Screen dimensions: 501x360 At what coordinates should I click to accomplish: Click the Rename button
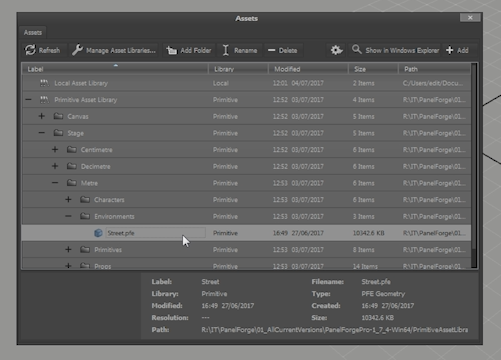240,50
